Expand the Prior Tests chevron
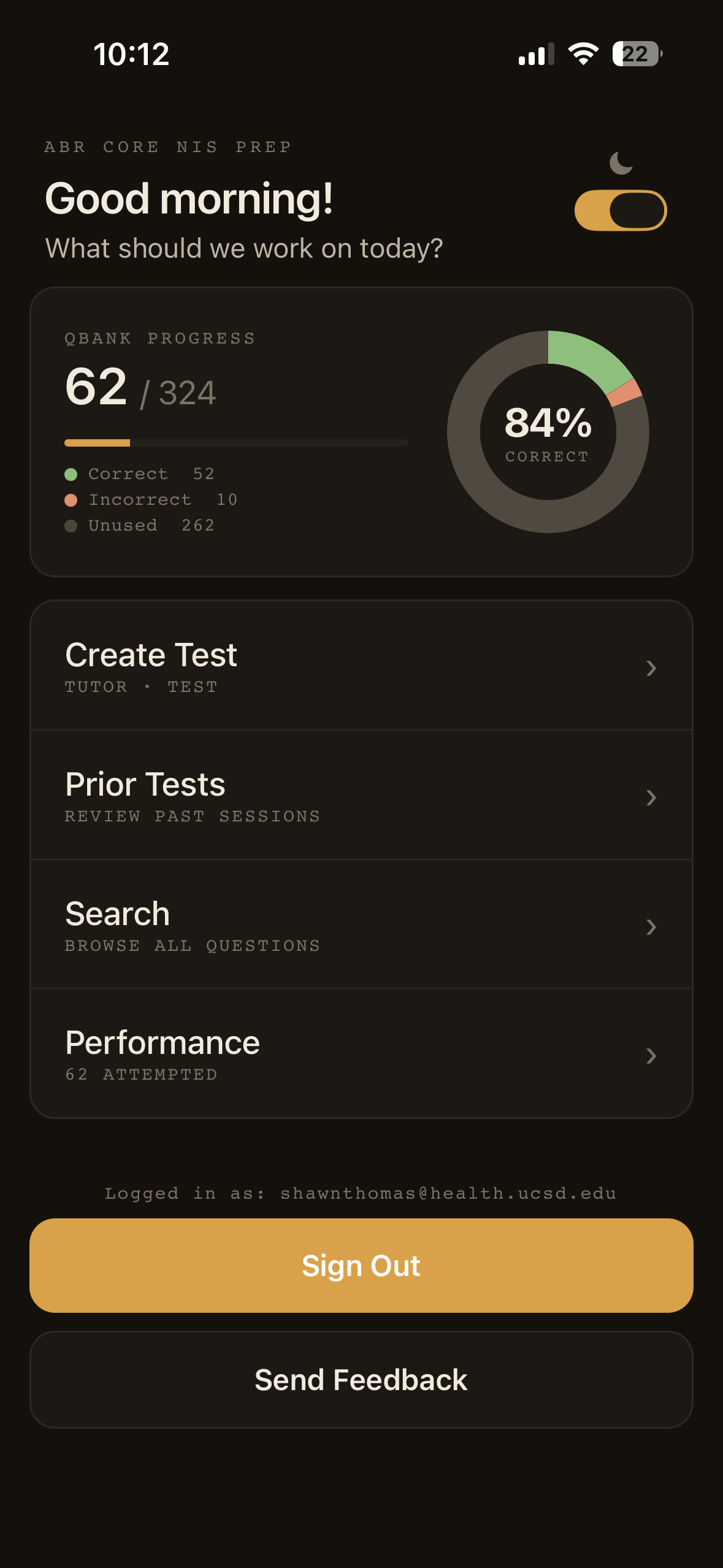The height and width of the screenshot is (1568, 723). [x=652, y=797]
